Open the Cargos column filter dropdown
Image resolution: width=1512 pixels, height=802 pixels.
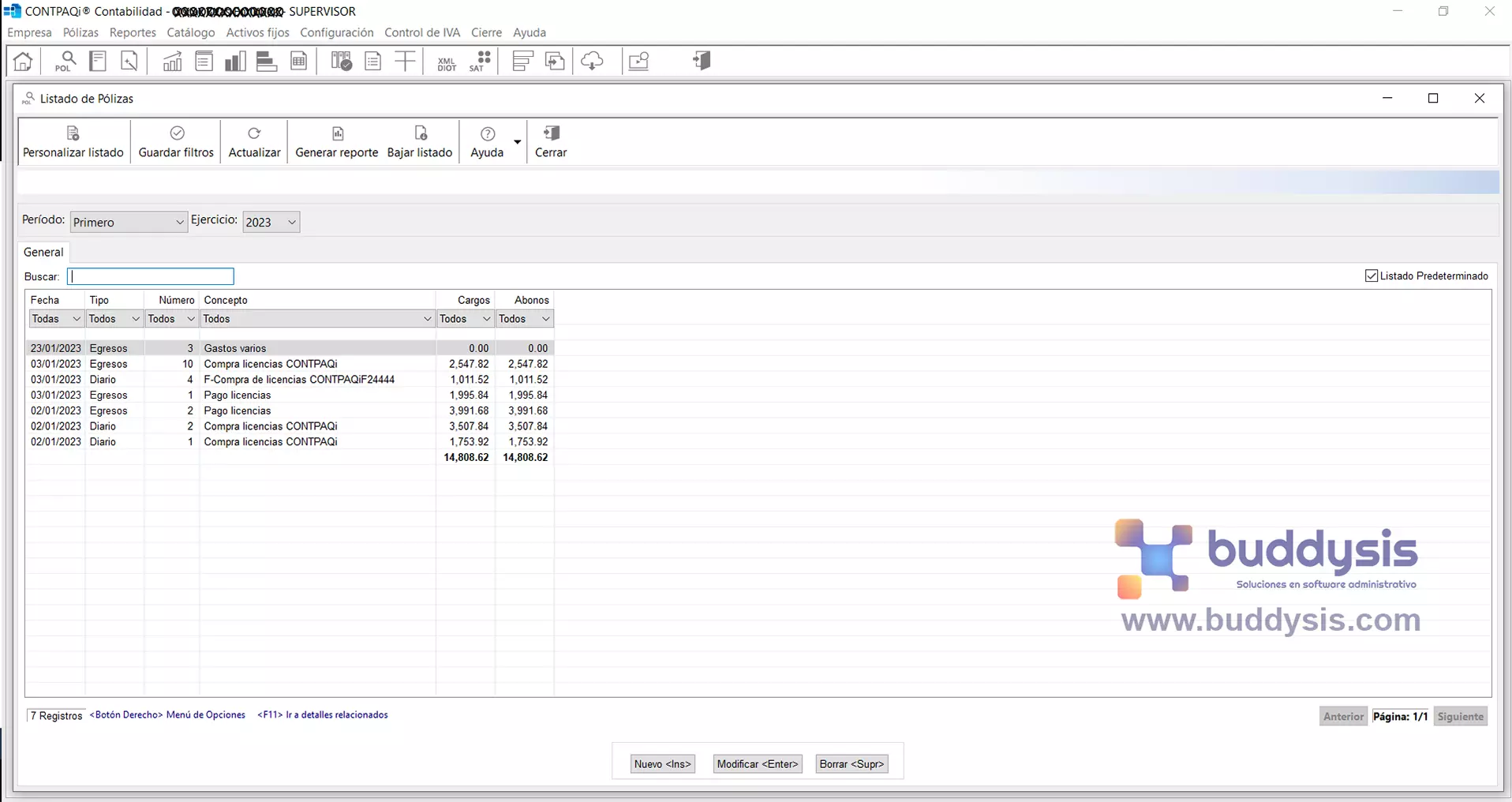(466, 319)
